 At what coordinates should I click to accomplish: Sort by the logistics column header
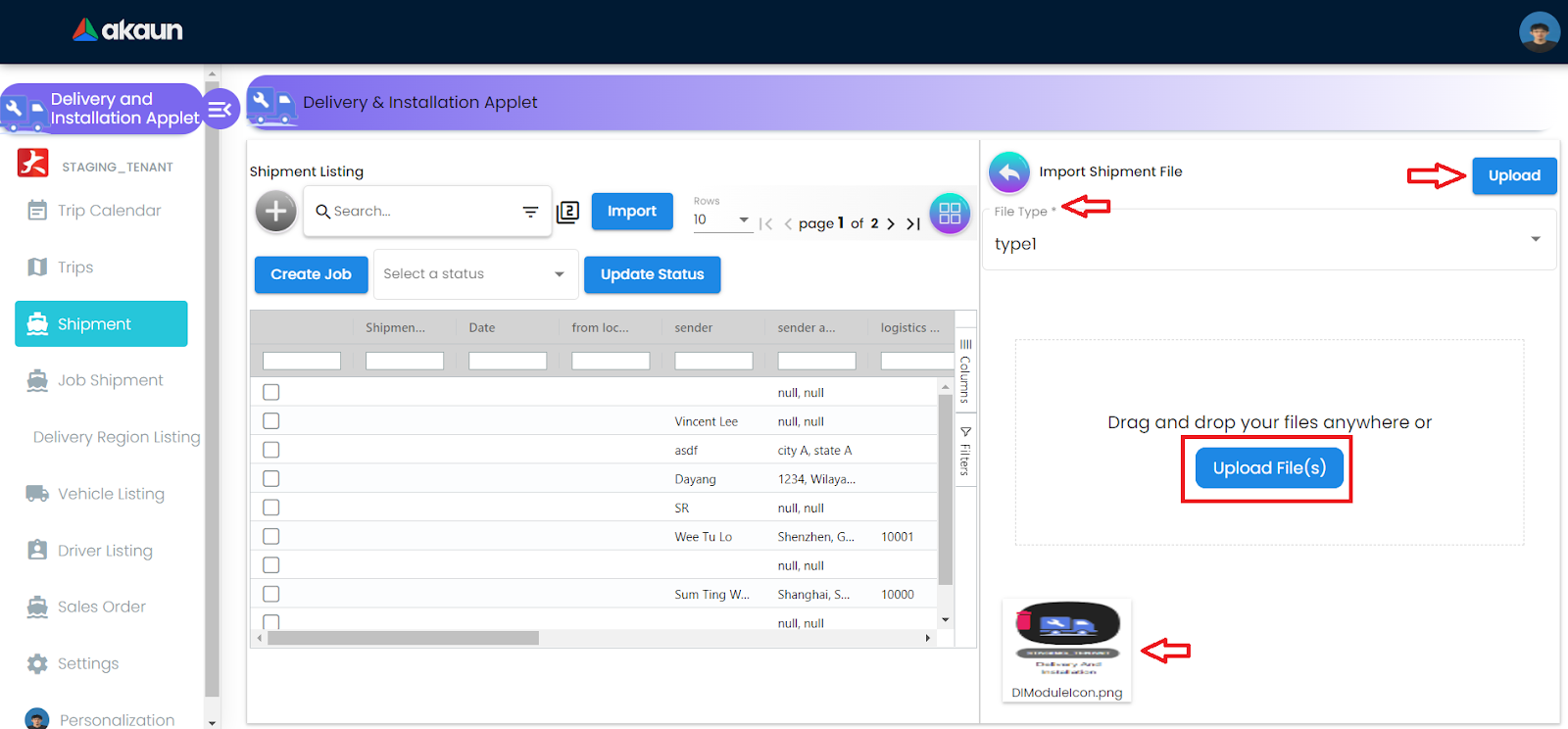point(910,327)
